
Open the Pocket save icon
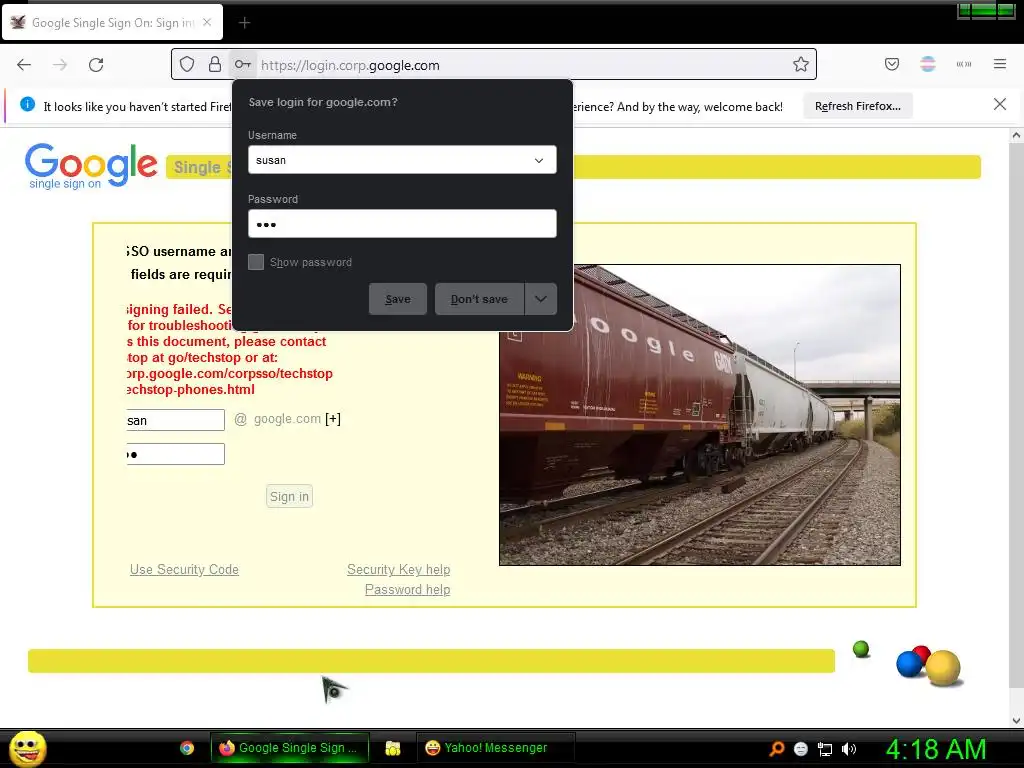(892, 64)
